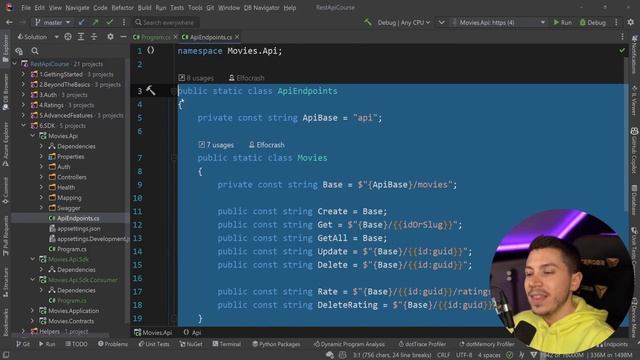
Task: Expand the 3.Auth folder
Action: [23, 95]
